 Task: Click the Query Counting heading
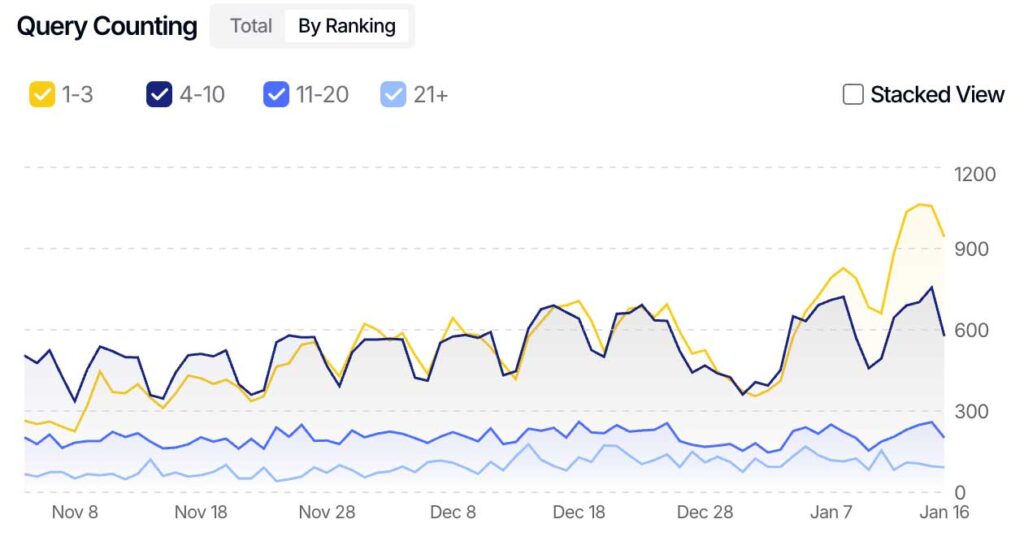coord(107,26)
